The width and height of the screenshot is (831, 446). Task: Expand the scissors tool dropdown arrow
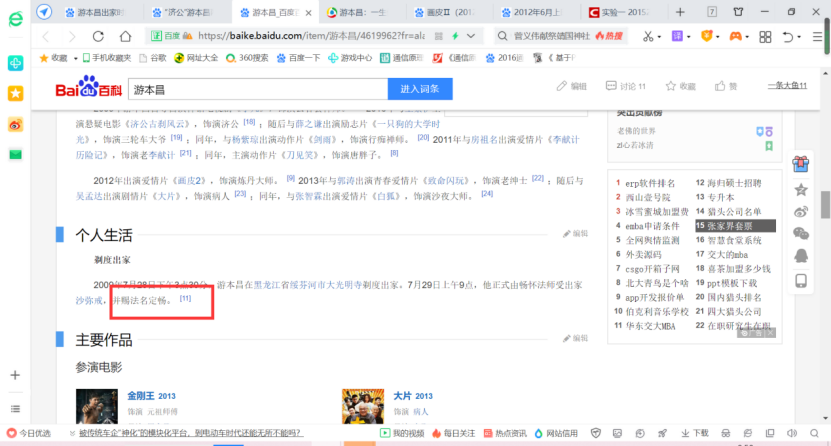coord(659,37)
